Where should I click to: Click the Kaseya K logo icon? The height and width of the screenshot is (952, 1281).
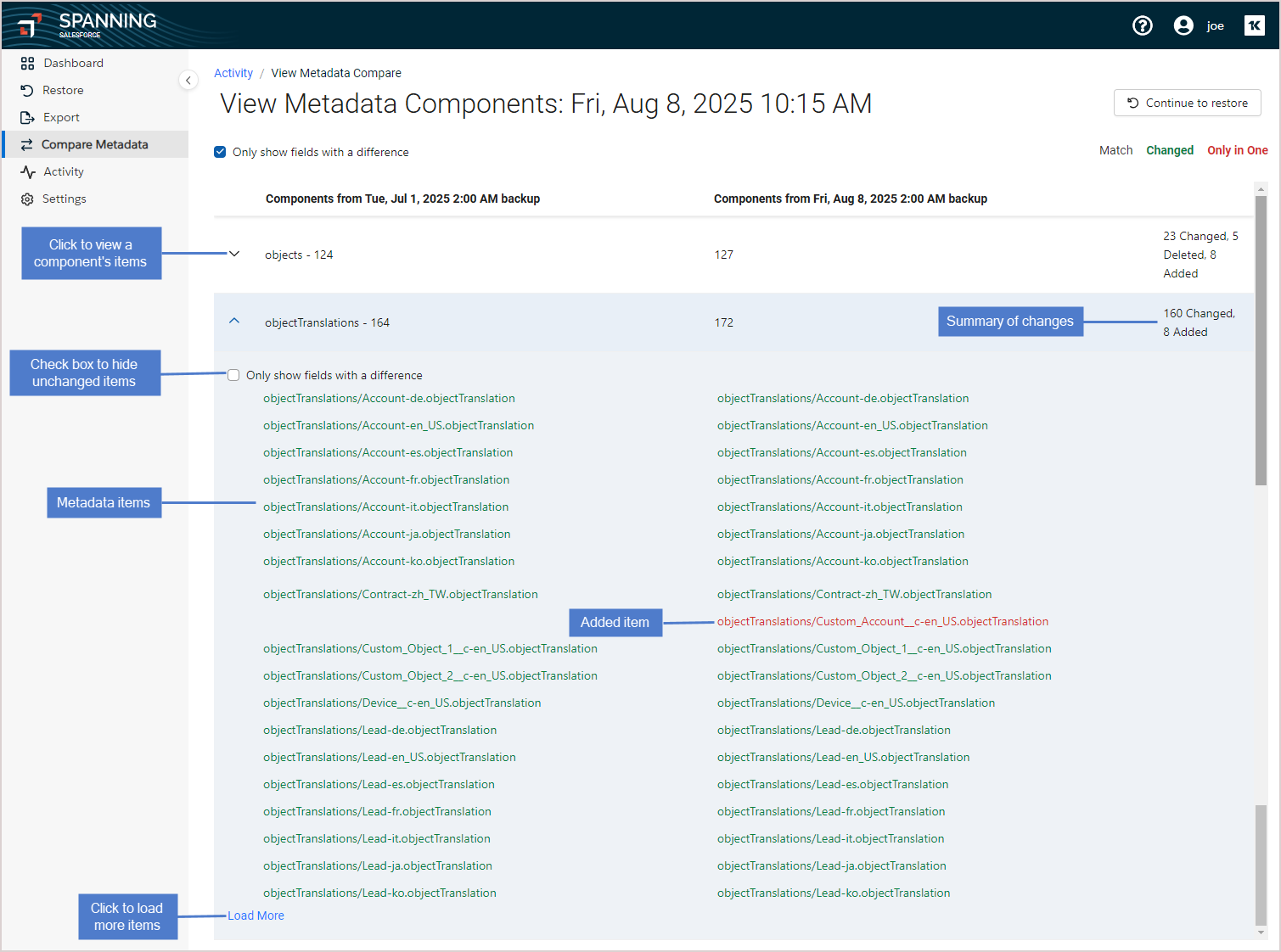tap(1254, 25)
